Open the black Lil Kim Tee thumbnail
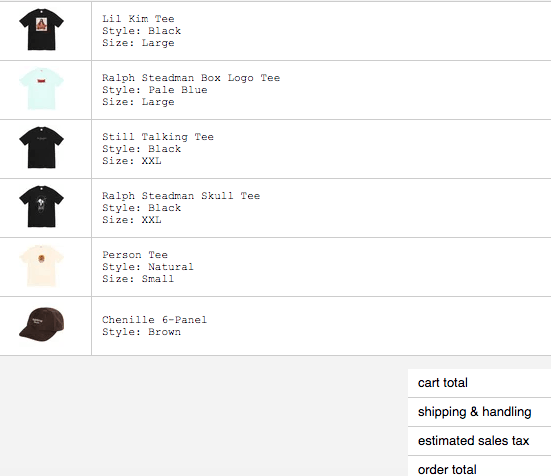The width and height of the screenshot is (551, 476). pos(41,30)
